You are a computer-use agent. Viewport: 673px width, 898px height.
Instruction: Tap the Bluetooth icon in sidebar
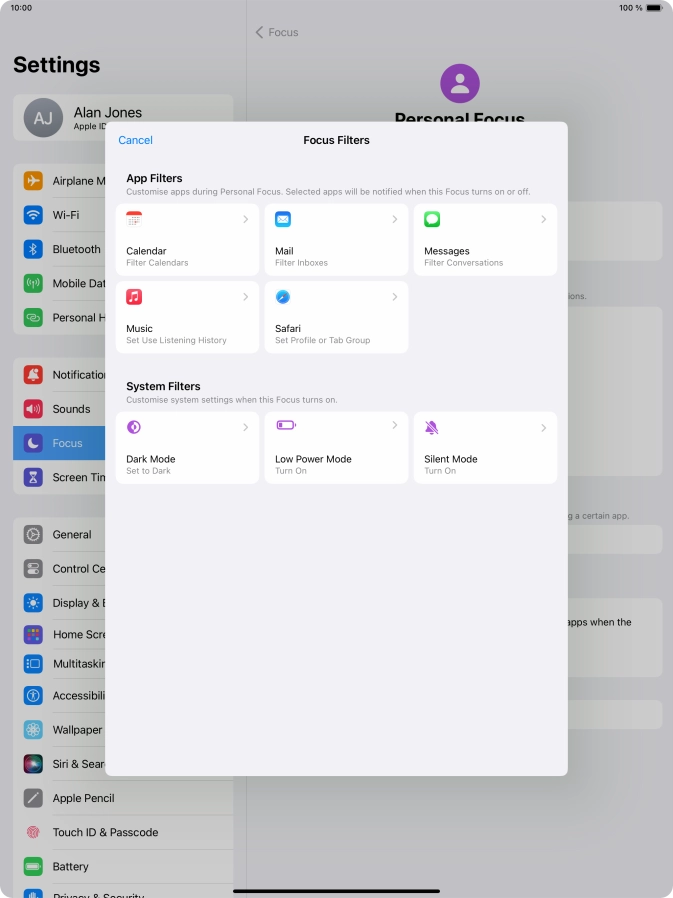click(33, 249)
